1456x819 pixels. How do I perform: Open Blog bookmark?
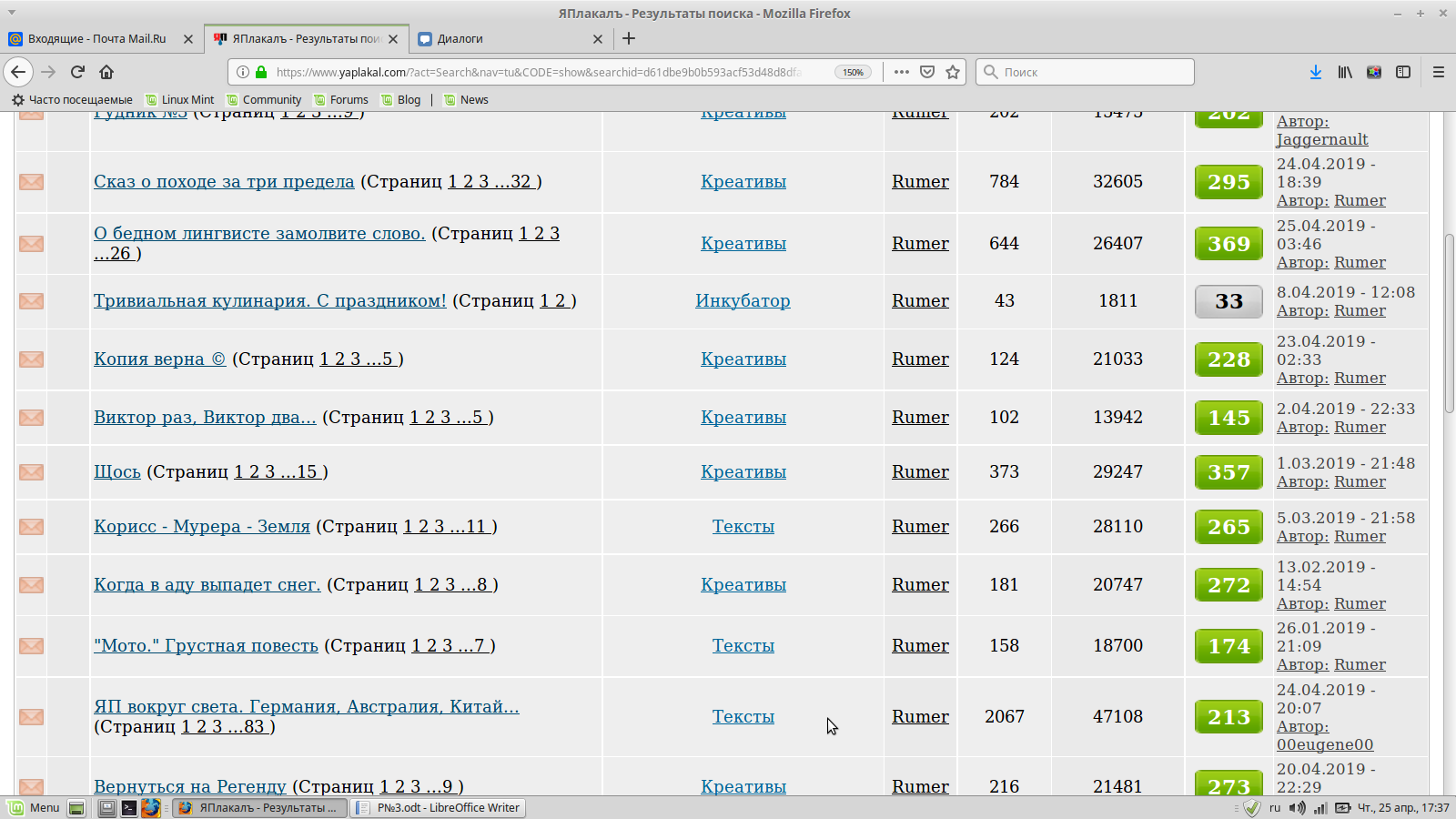(401, 100)
